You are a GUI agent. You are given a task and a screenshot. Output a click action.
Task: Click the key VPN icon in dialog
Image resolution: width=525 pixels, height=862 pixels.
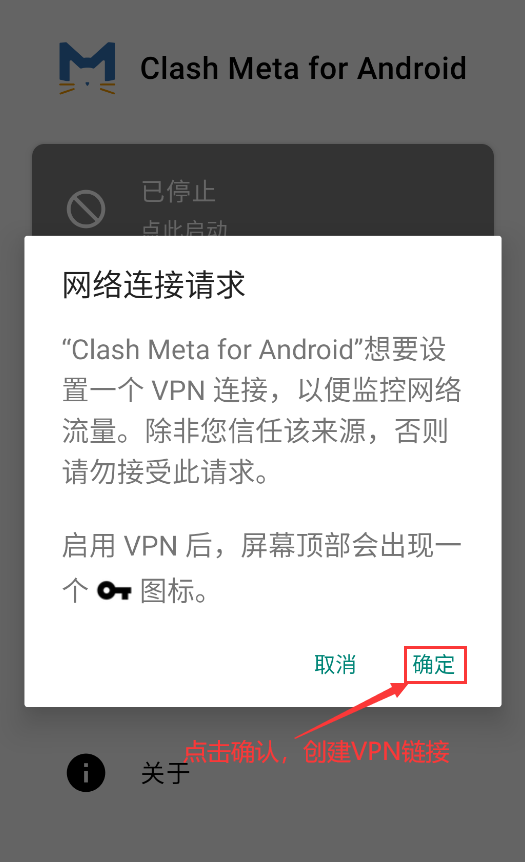coord(114,592)
